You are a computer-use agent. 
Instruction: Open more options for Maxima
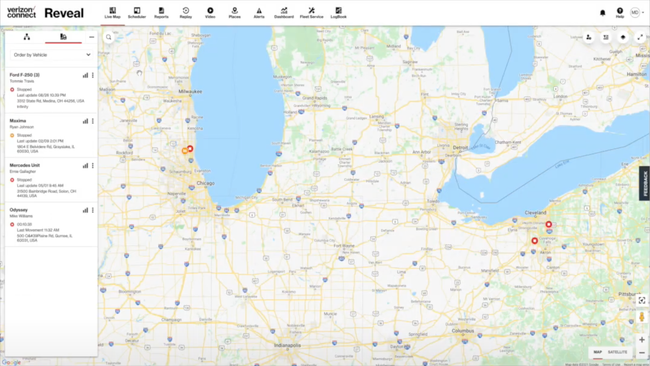pos(93,121)
